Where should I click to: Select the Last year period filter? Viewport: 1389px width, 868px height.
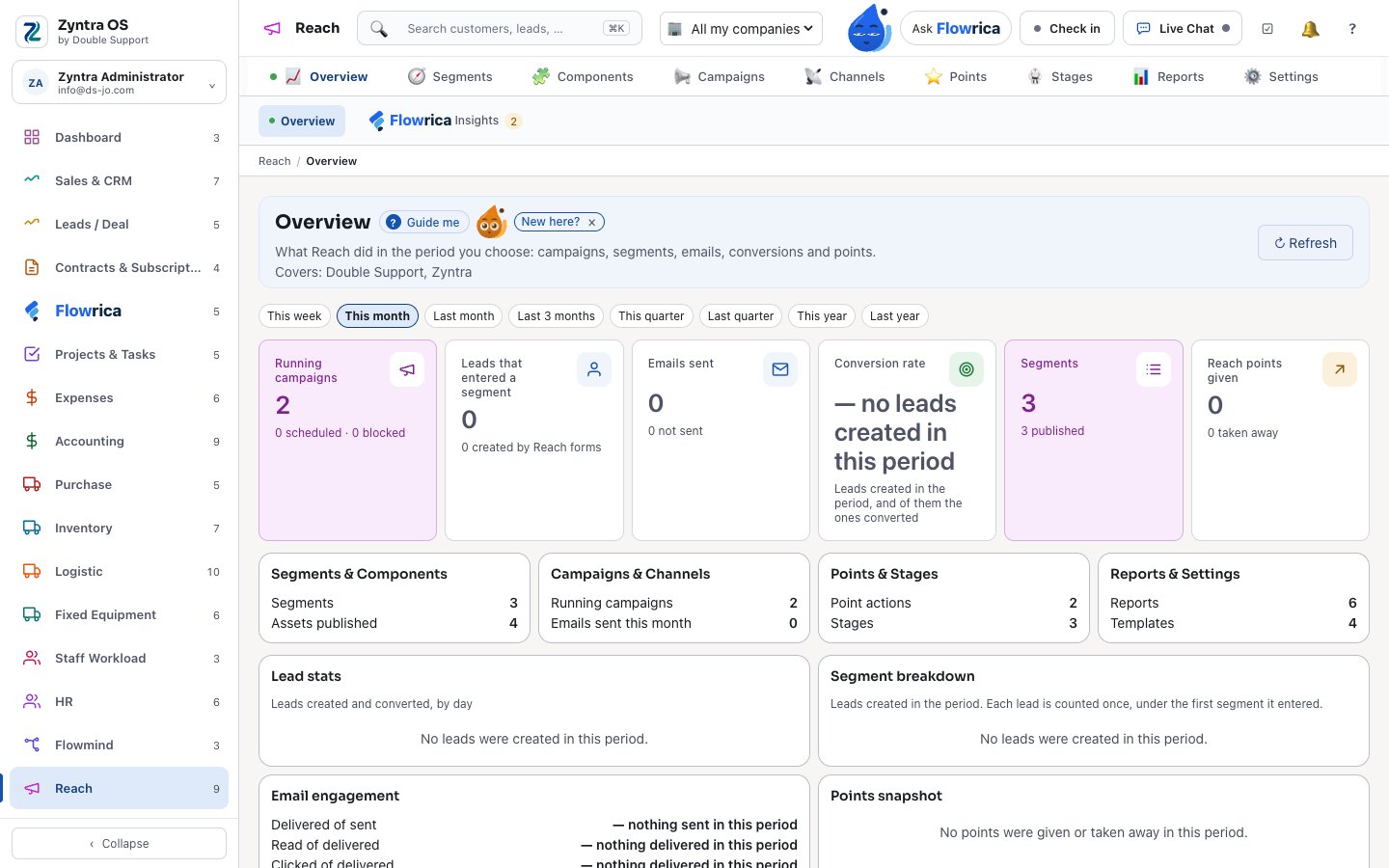[894, 316]
